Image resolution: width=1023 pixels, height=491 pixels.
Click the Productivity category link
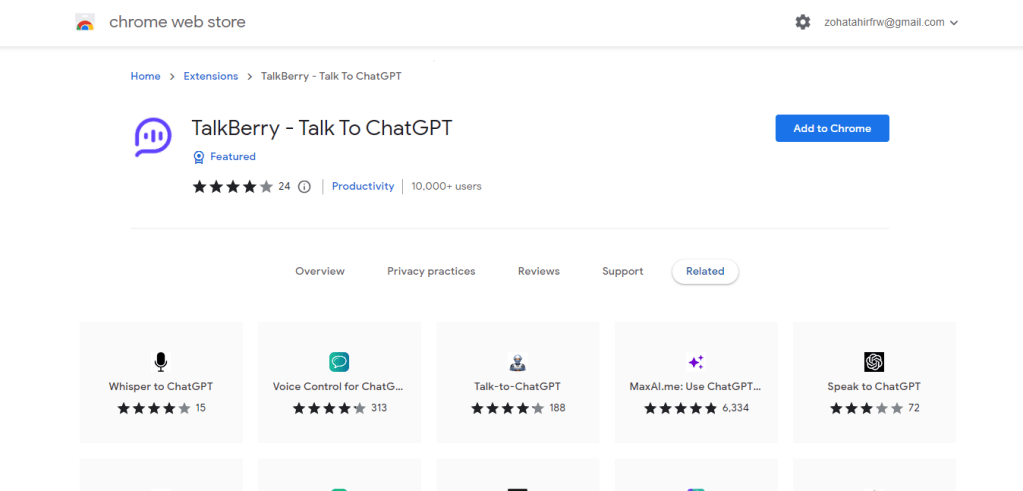coord(363,186)
